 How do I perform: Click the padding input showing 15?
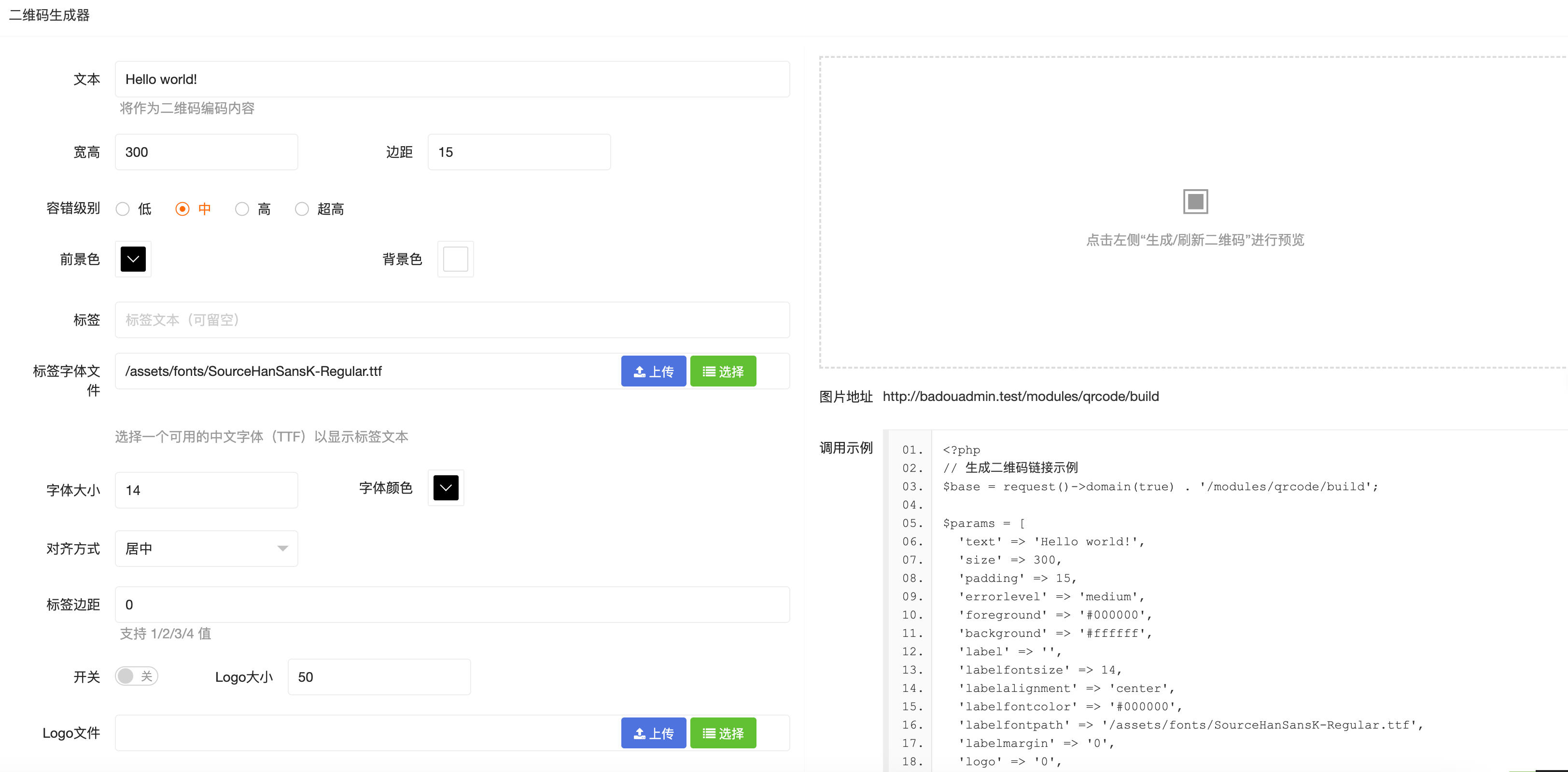(x=518, y=152)
